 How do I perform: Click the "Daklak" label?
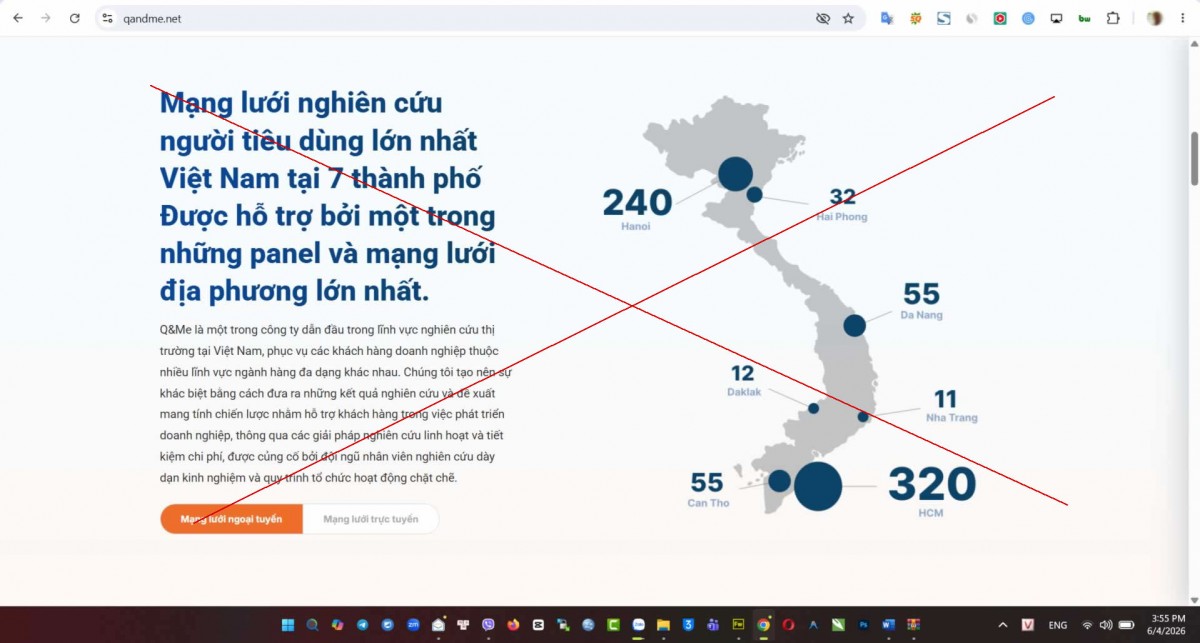(x=744, y=392)
